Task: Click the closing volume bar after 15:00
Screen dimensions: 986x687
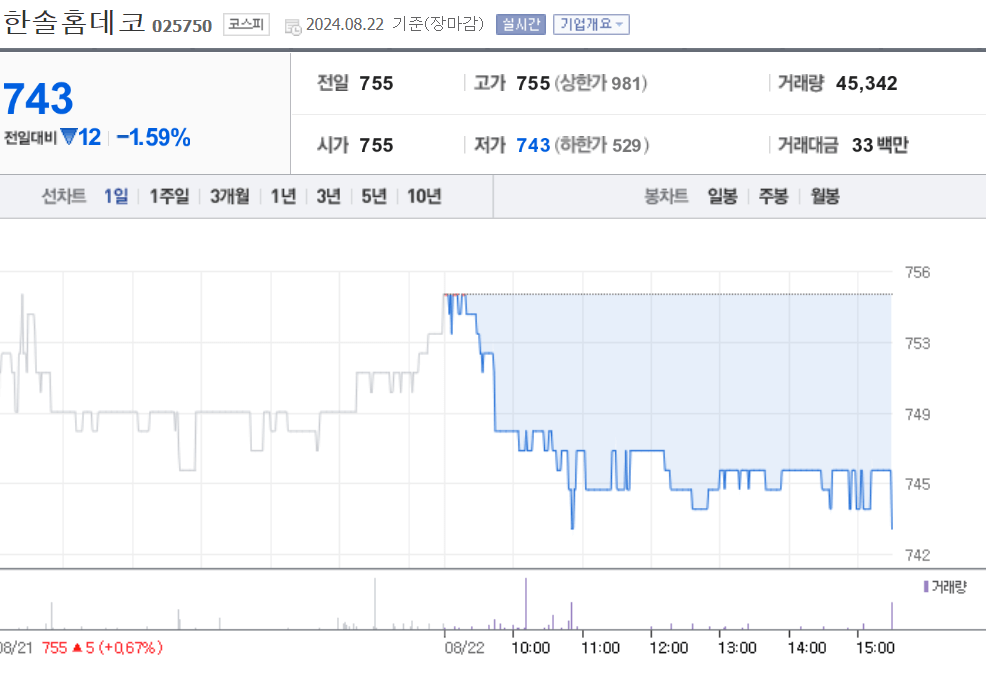Action: pos(891,615)
